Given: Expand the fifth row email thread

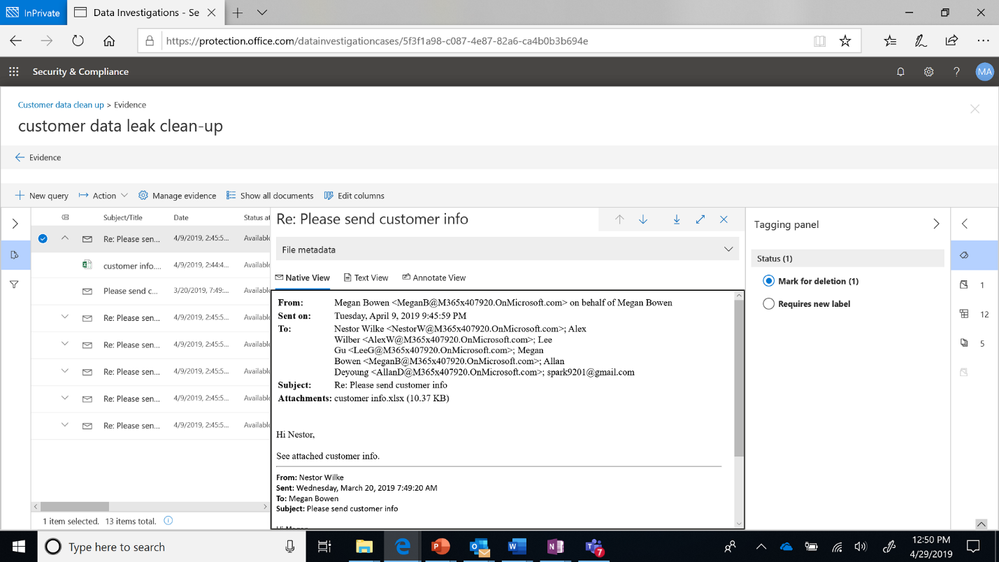Looking at the screenshot, I should pyautogui.click(x=65, y=344).
